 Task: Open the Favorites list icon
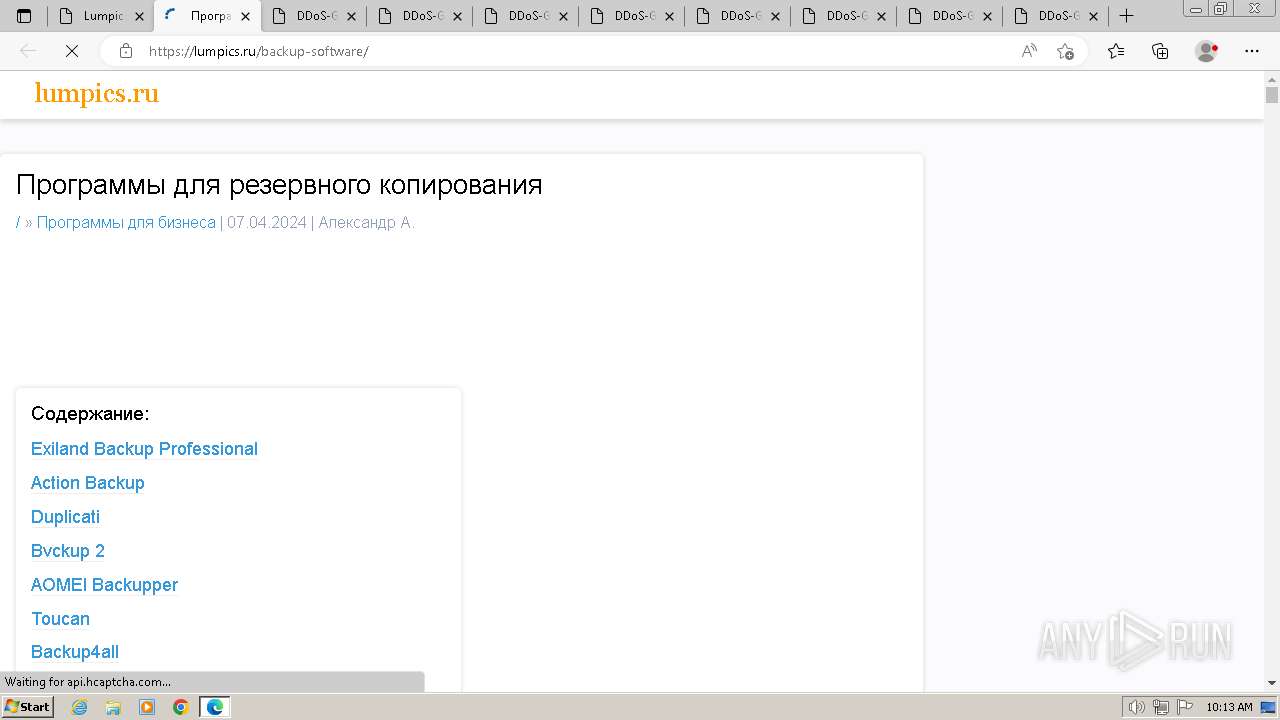coord(1116,51)
